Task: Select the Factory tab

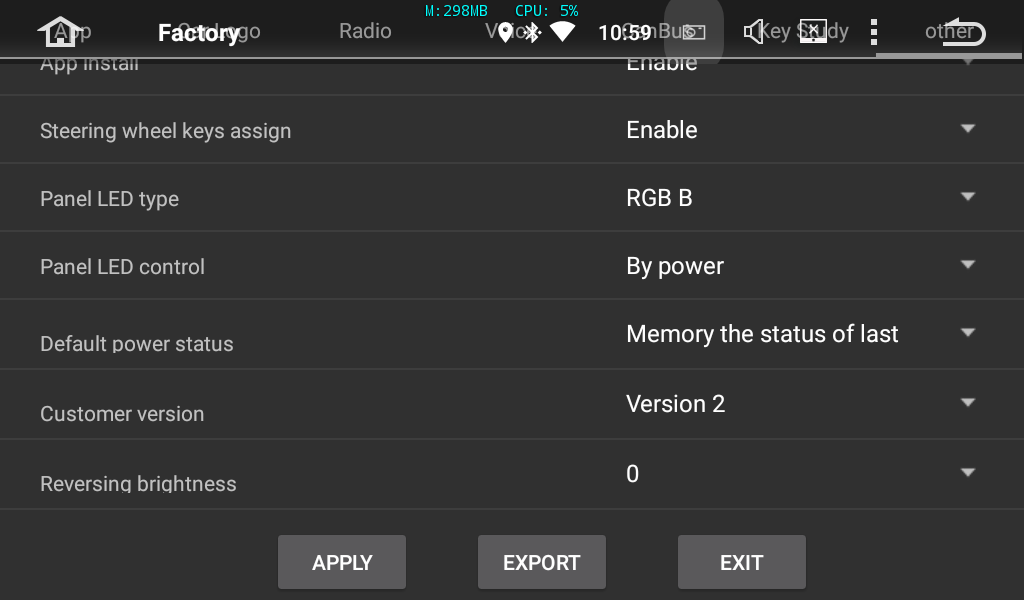Action: [x=198, y=33]
